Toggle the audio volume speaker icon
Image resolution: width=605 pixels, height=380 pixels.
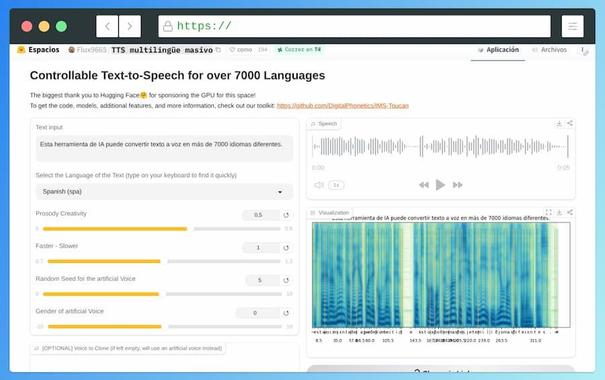(319, 185)
